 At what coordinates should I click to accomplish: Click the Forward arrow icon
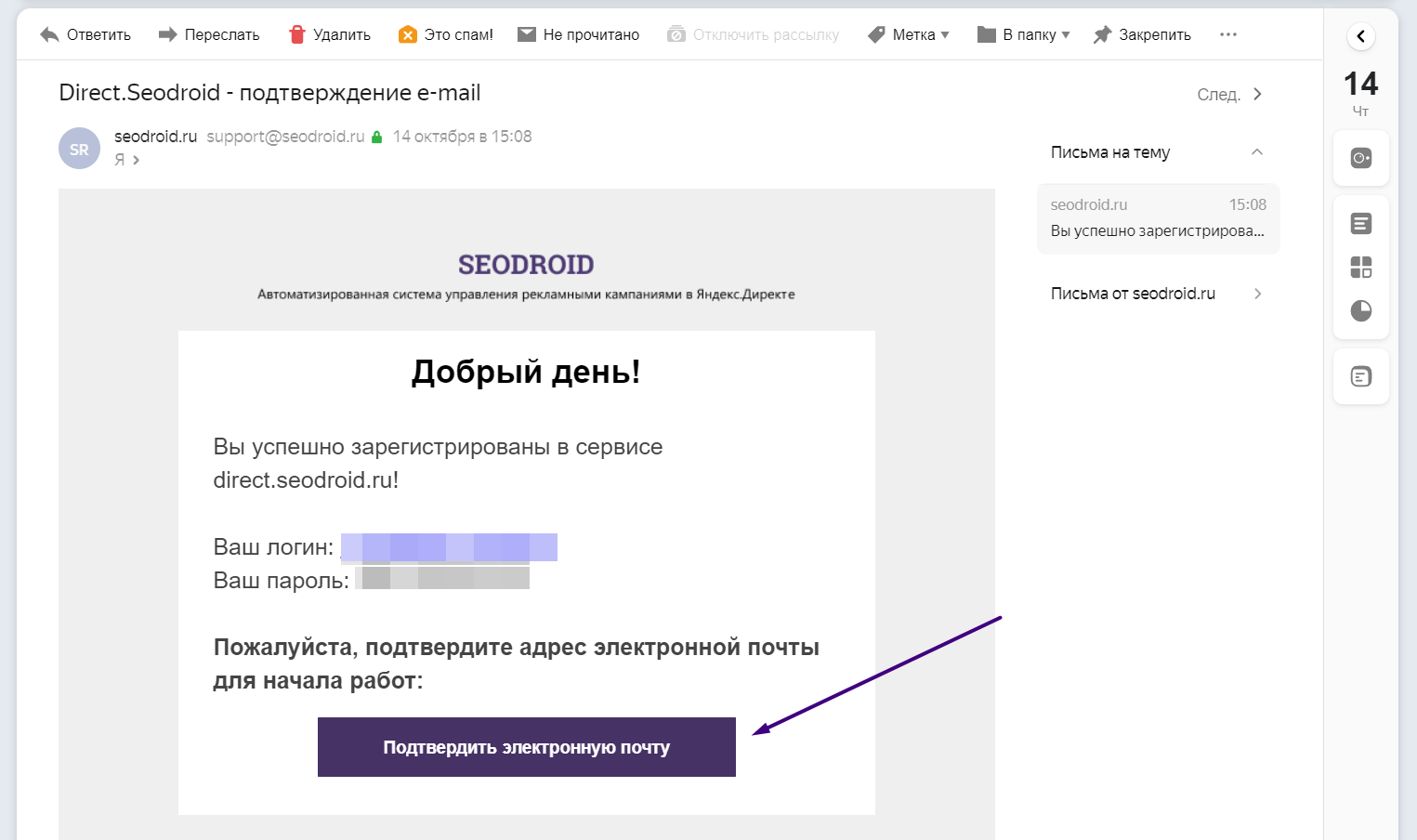[x=167, y=34]
